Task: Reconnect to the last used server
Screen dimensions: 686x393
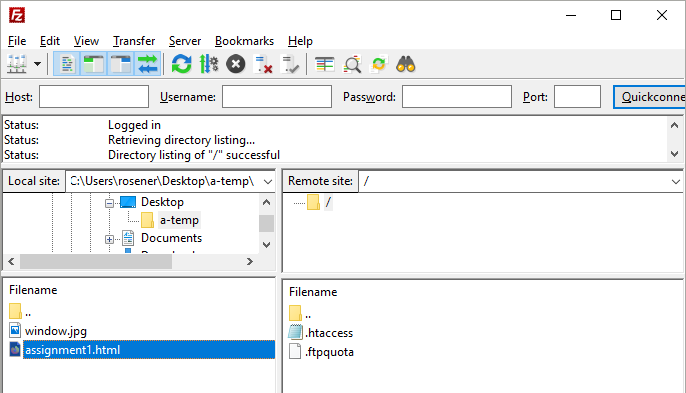Action: pyautogui.click(x=290, y=64)
